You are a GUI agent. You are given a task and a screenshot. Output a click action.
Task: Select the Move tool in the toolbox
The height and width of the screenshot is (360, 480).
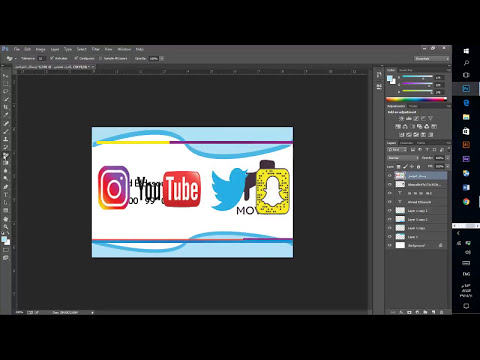[x=6, y=76]
